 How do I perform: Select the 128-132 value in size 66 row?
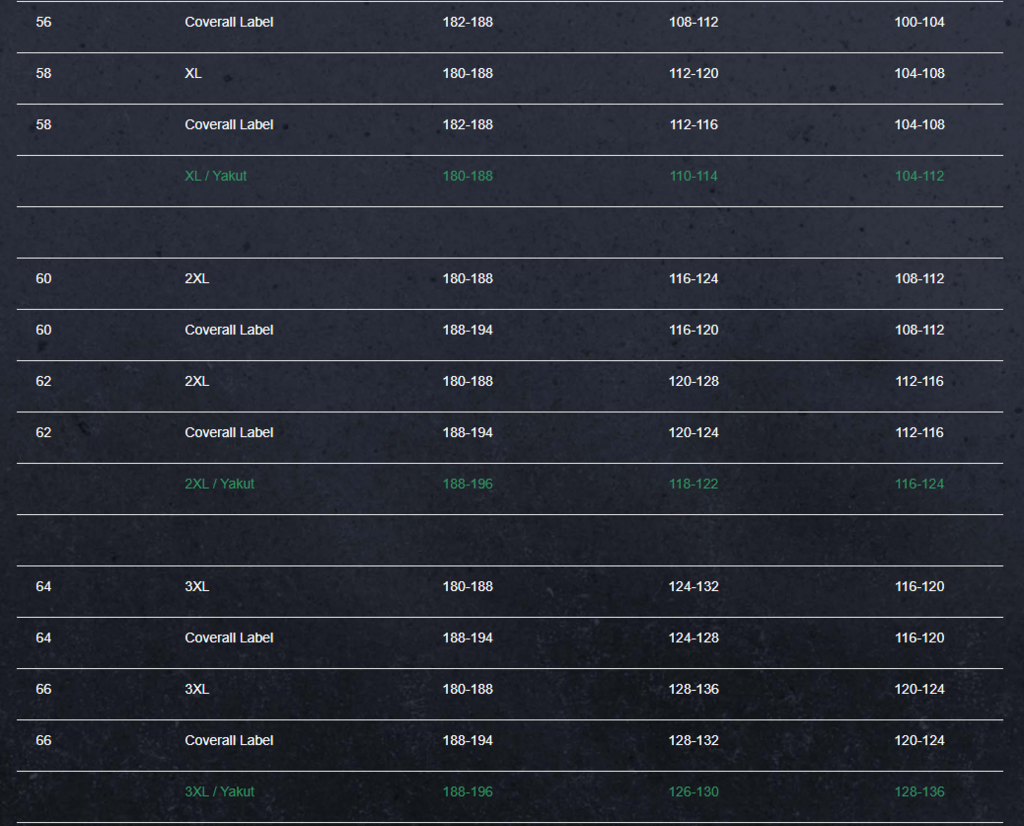pos(694,740)
